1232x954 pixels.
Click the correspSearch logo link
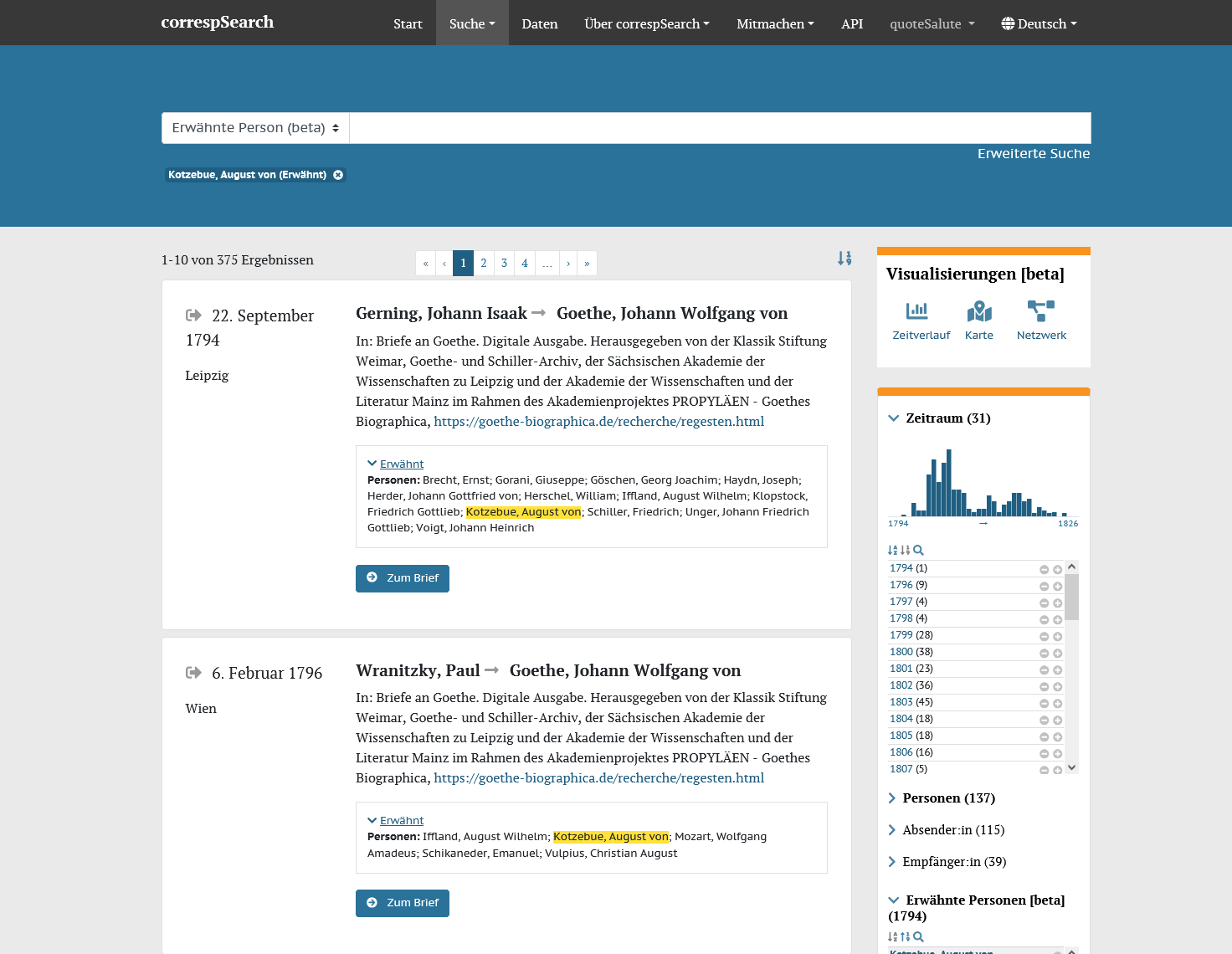(x=218, y=23)
